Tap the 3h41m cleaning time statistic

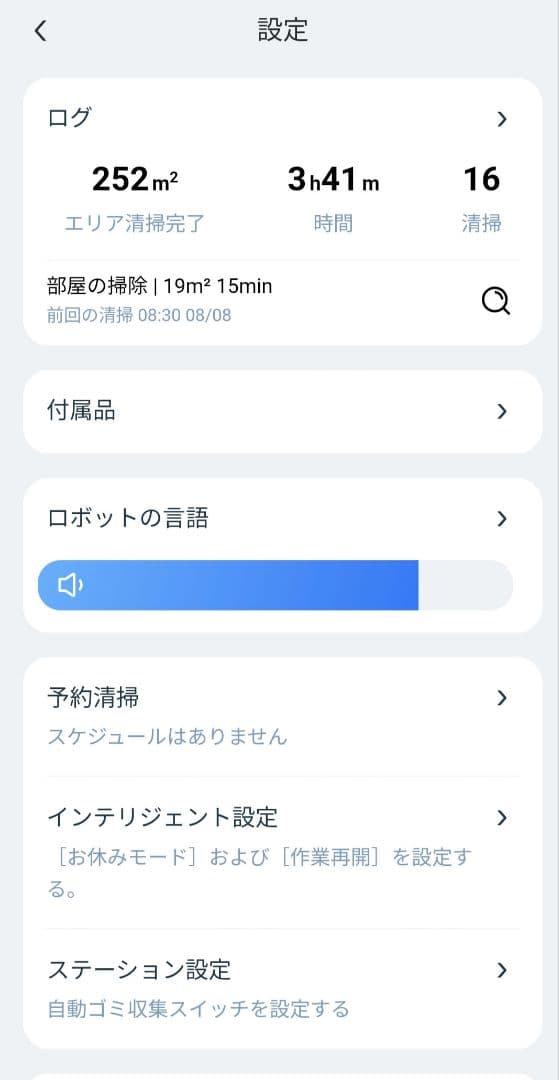(333, 199)
